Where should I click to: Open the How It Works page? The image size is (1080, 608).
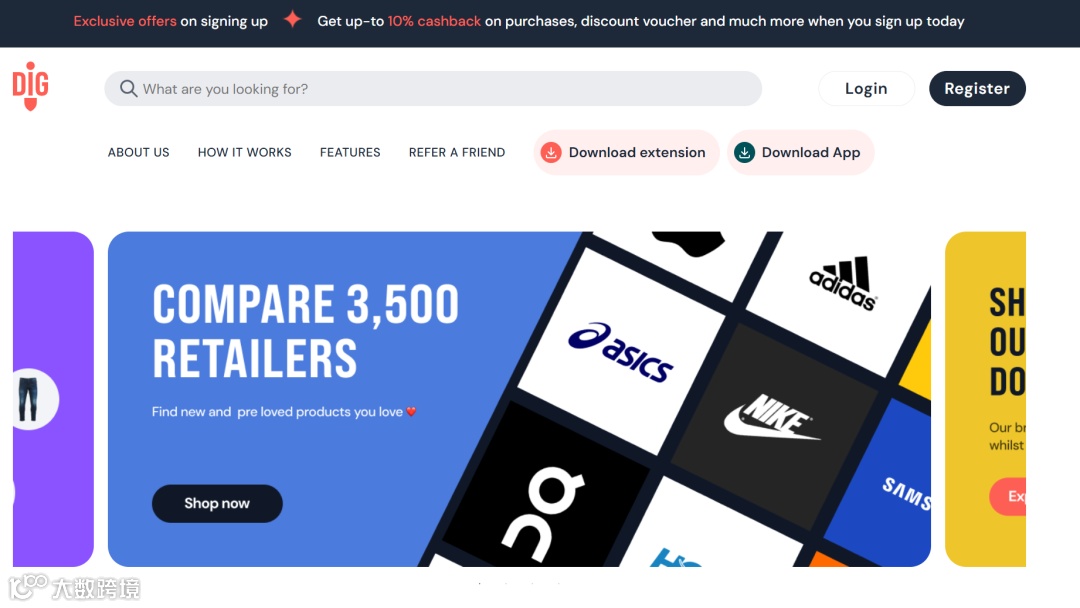tap(245, 152)
